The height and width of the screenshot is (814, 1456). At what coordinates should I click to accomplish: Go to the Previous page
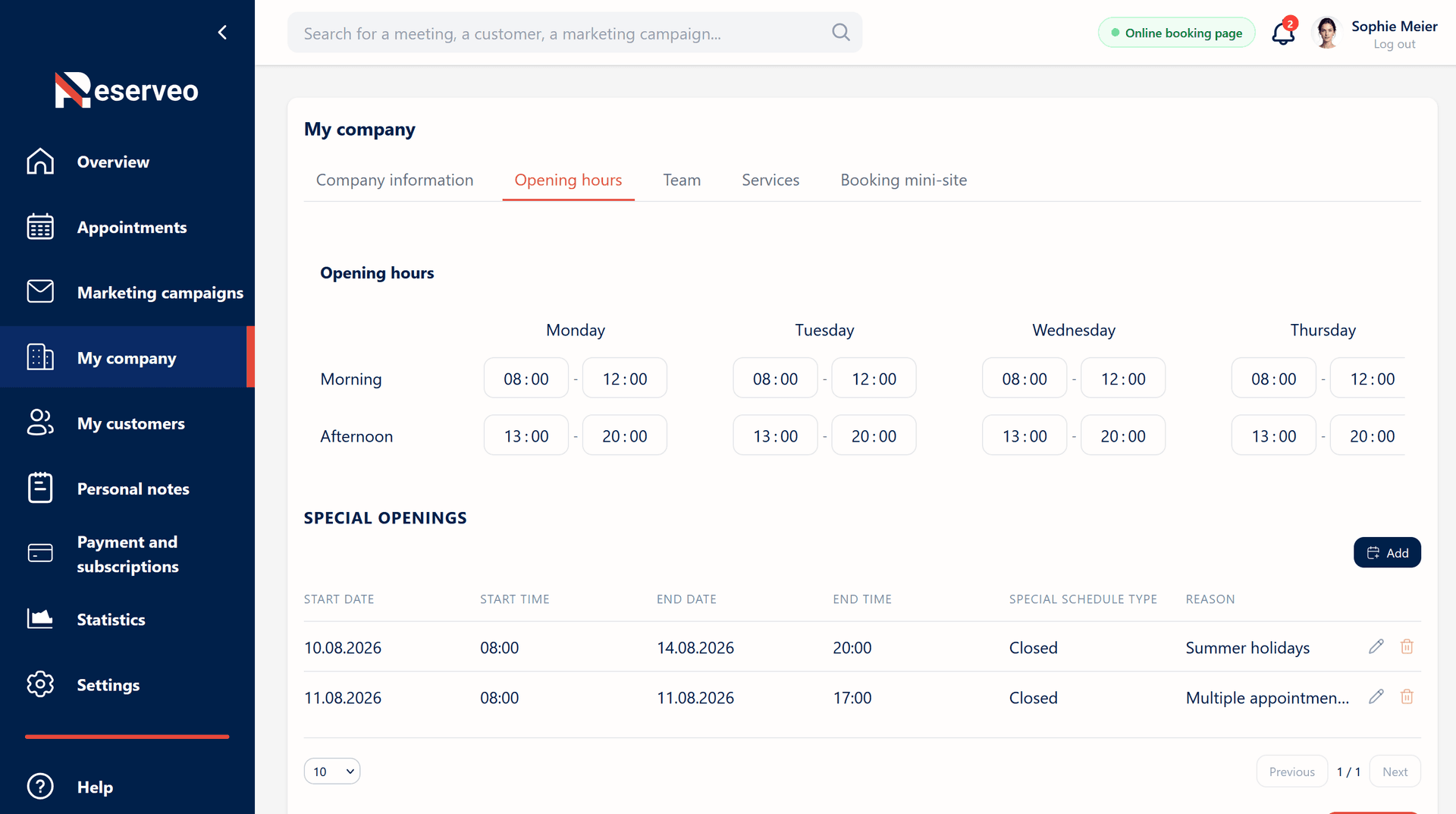coord(1291,772)
